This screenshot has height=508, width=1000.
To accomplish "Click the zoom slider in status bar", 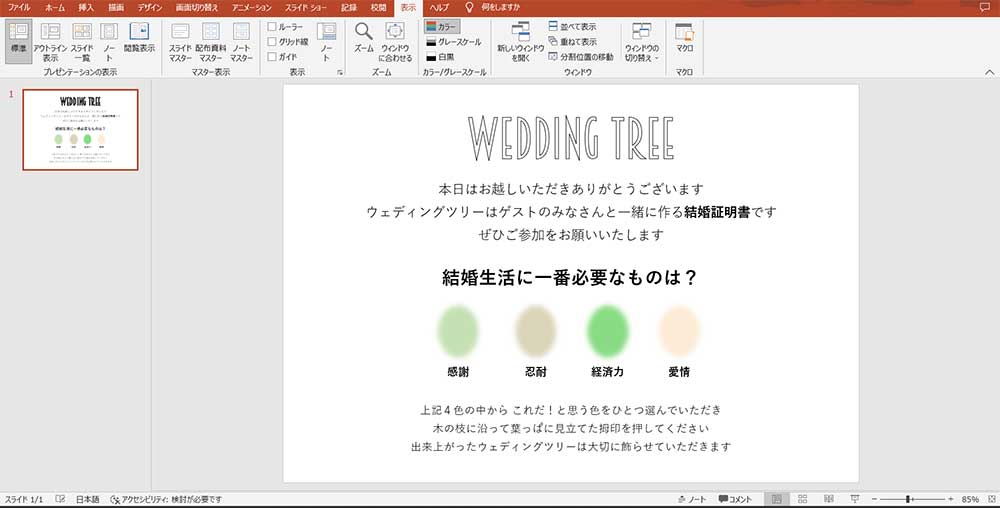I will [908, 498].
